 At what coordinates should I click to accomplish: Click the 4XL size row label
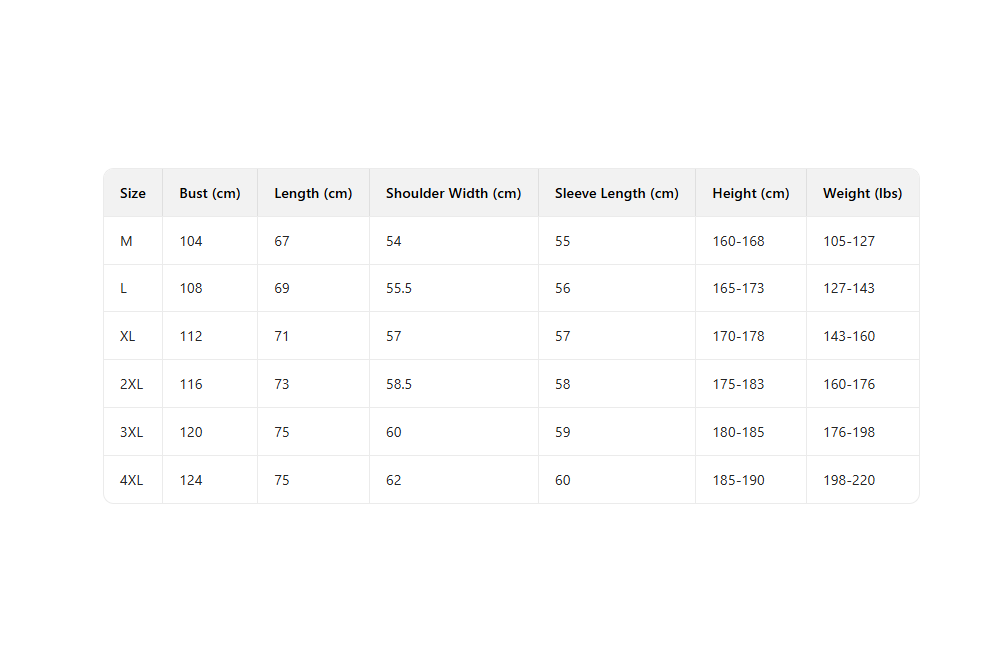pyautogui.click(x=131, y=480)
